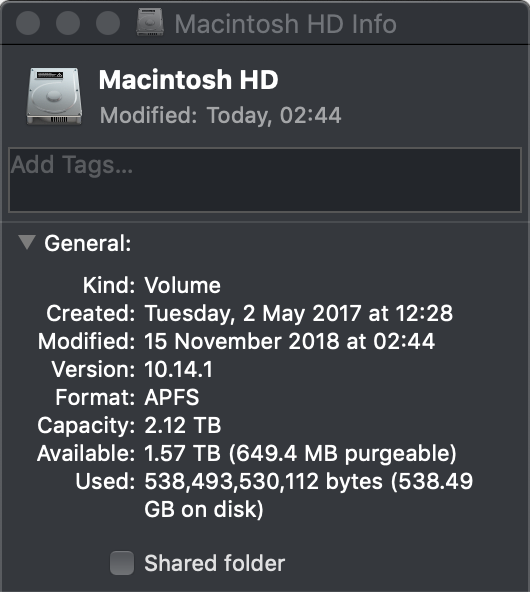Click the Modified Today 02:44 subtitle
This screenshot has height=592, width=530.
pyautogui.click(x=220, y=115)
